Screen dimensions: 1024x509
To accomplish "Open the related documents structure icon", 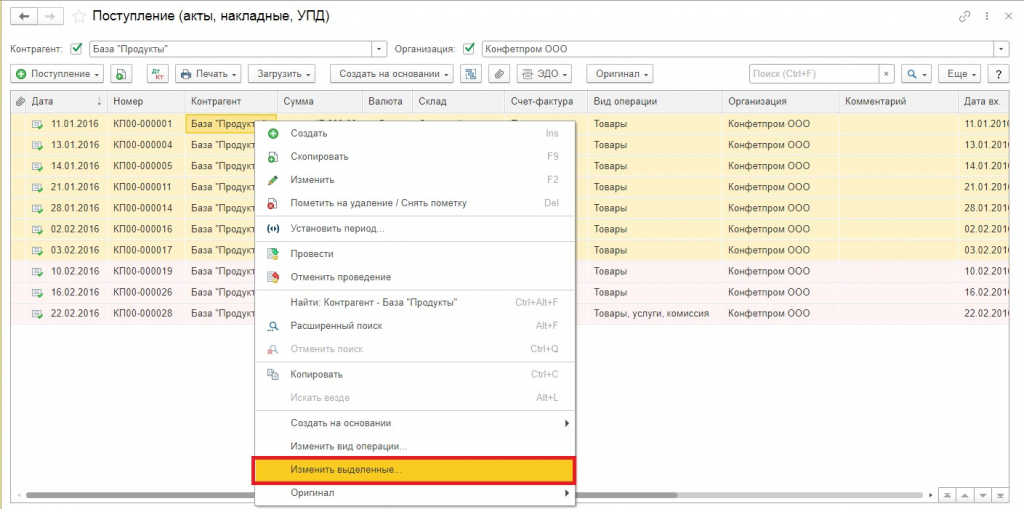I will (470, 74).
